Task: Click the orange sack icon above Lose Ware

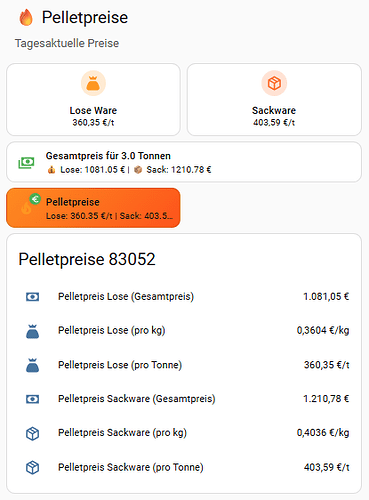Action: click(x=93, y=83)
